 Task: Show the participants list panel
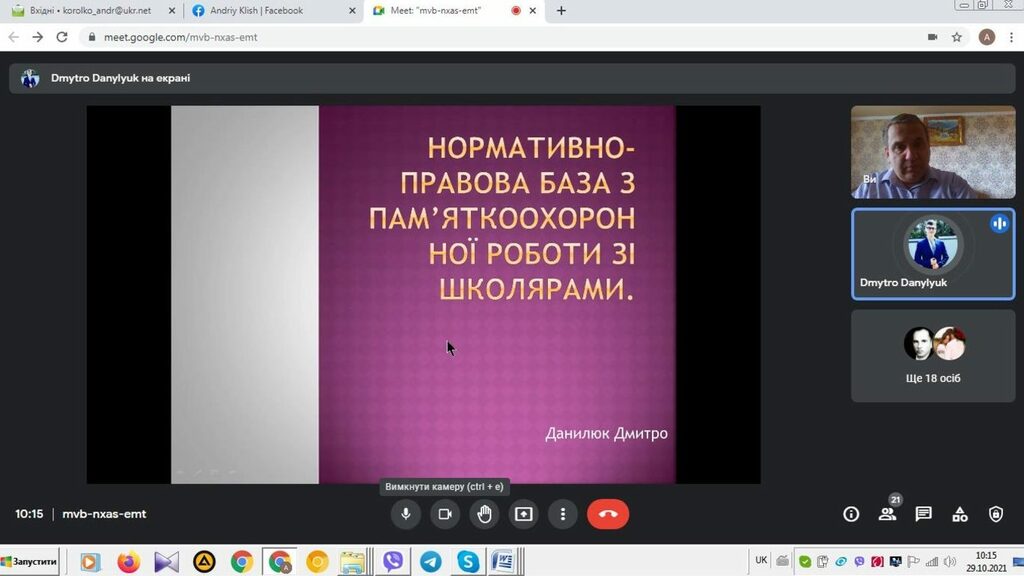pos(887,514)
